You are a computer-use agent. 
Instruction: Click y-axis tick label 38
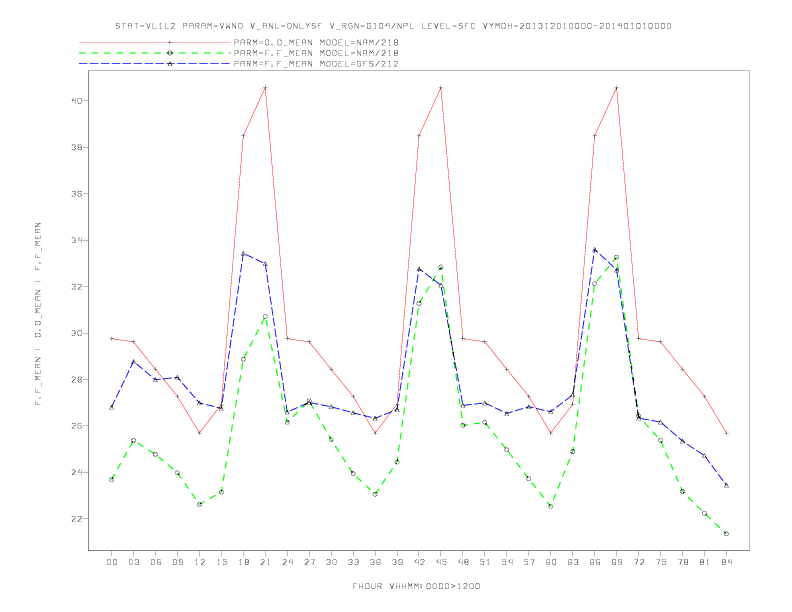(77, 147)
